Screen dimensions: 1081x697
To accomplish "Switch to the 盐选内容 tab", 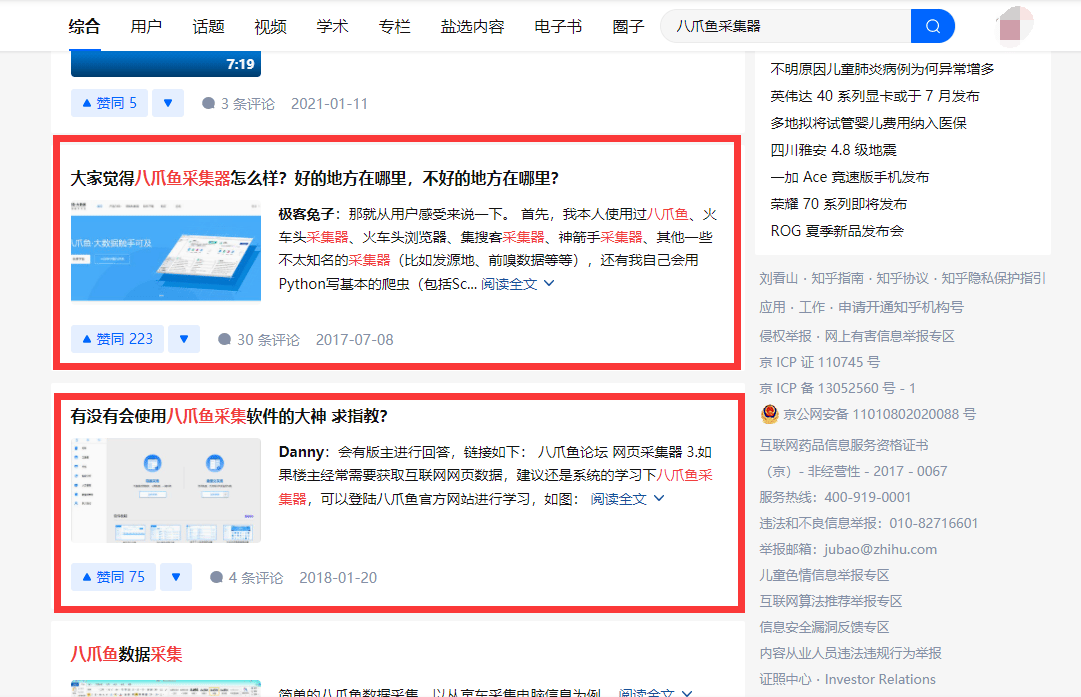I will 472,26.
